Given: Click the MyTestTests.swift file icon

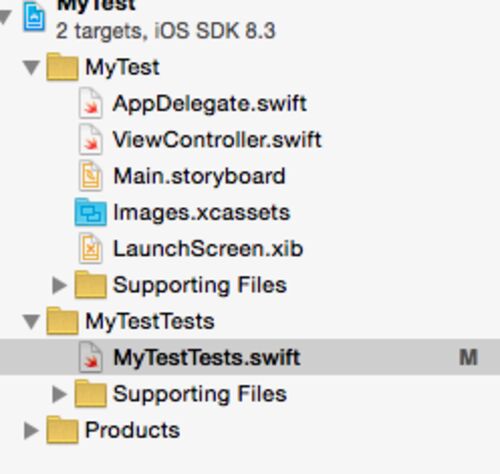Looking at the screenshot, I should click(91, 357).
